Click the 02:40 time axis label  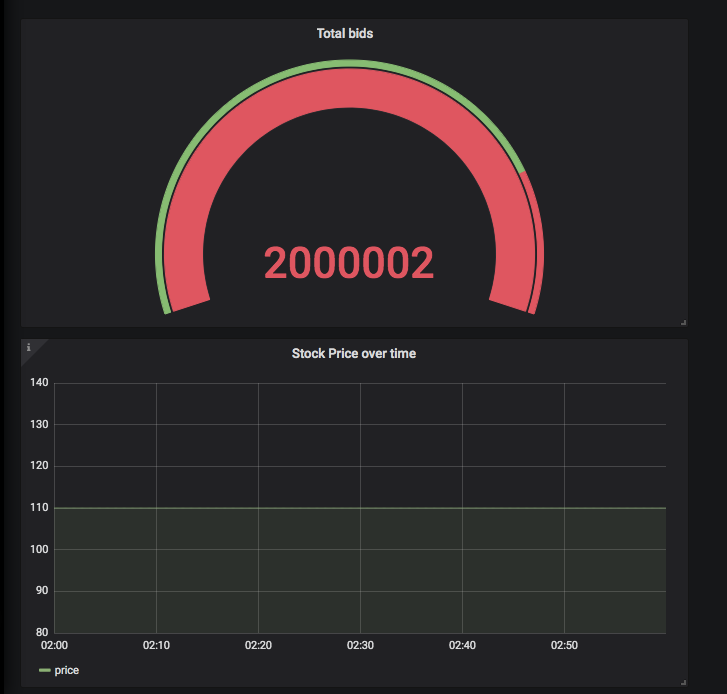coord(462,646)
